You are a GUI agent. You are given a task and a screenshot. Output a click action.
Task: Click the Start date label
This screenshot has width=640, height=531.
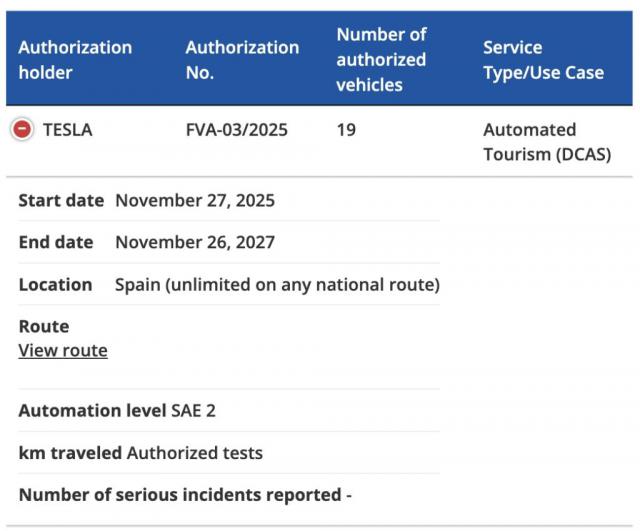click(x=61, y=200)
